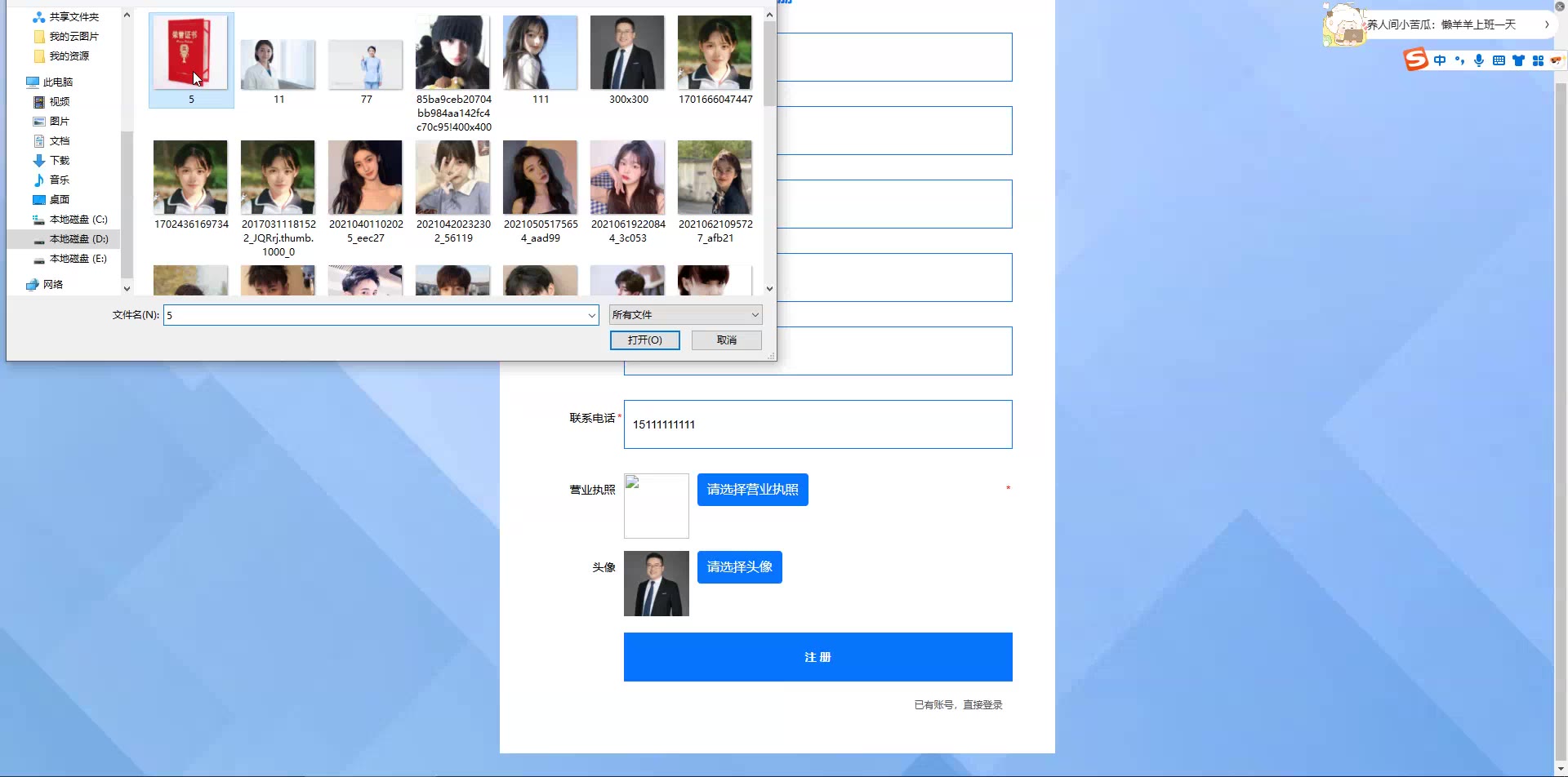This screenshot has height=777, width=1568.
Task: Select image file named 11
Action: [278, 72]
